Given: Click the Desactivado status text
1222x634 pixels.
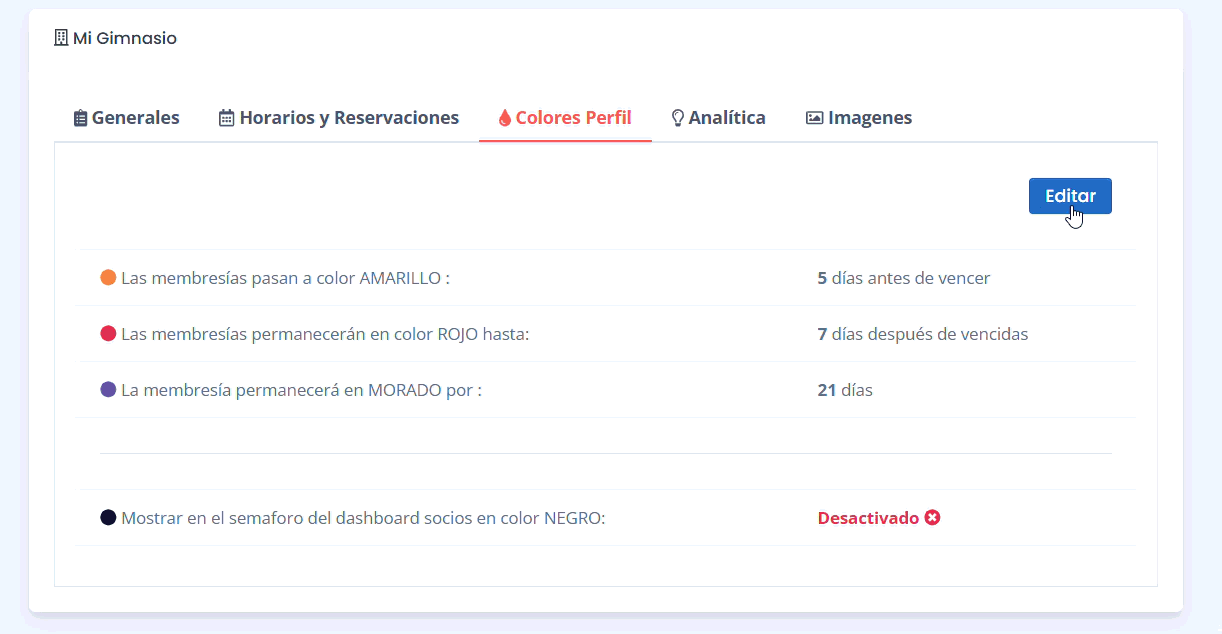Looking at the screenshot, I should 868,518.
